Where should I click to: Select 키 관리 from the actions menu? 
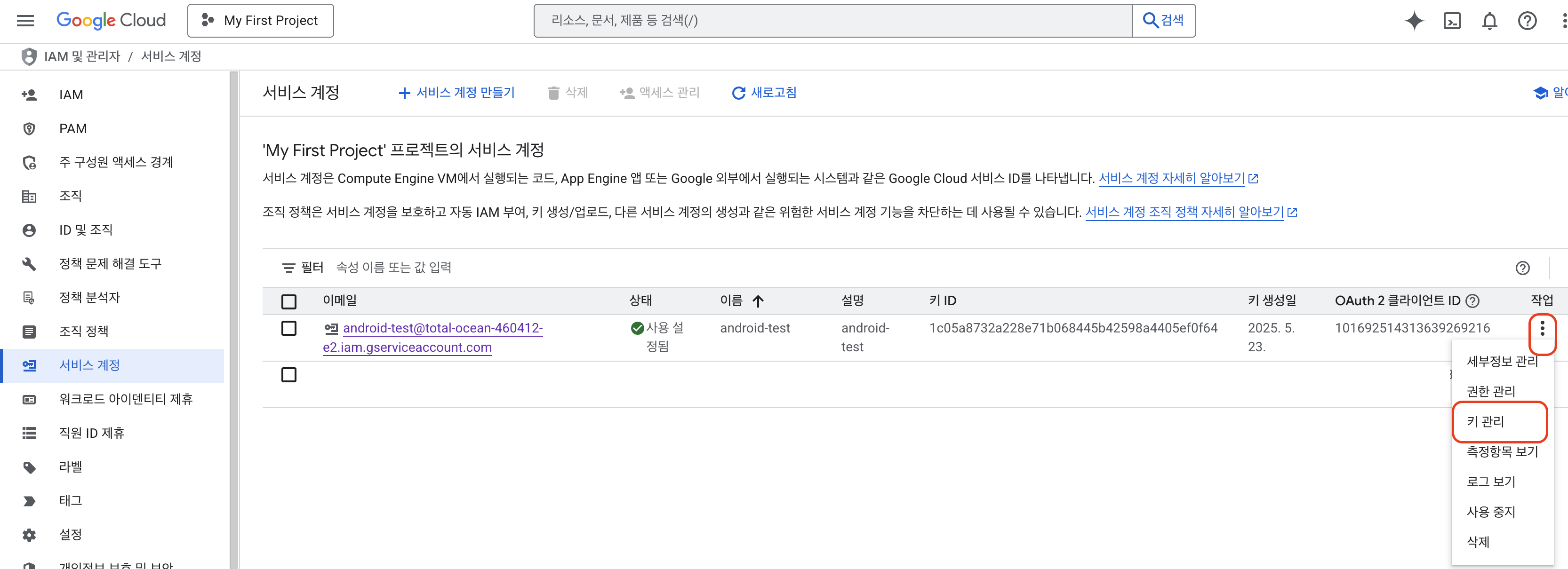coord(1502,421)
